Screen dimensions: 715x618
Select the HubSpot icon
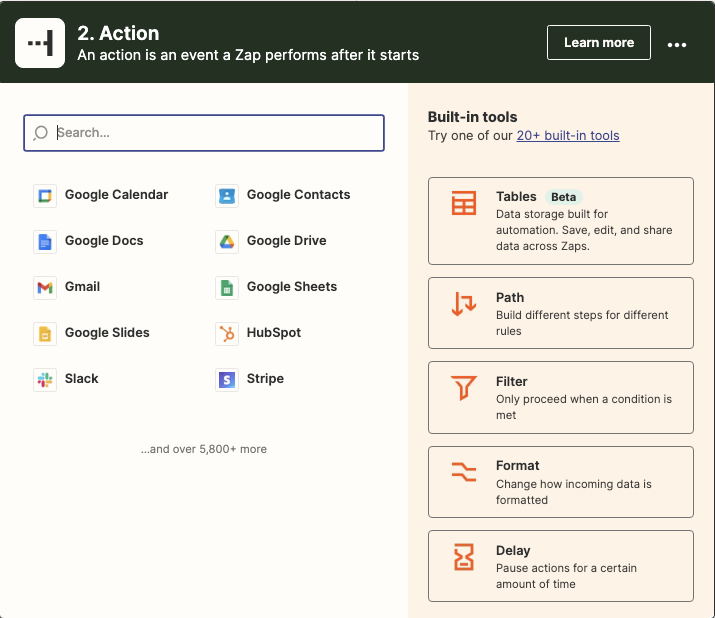[227, 334]
